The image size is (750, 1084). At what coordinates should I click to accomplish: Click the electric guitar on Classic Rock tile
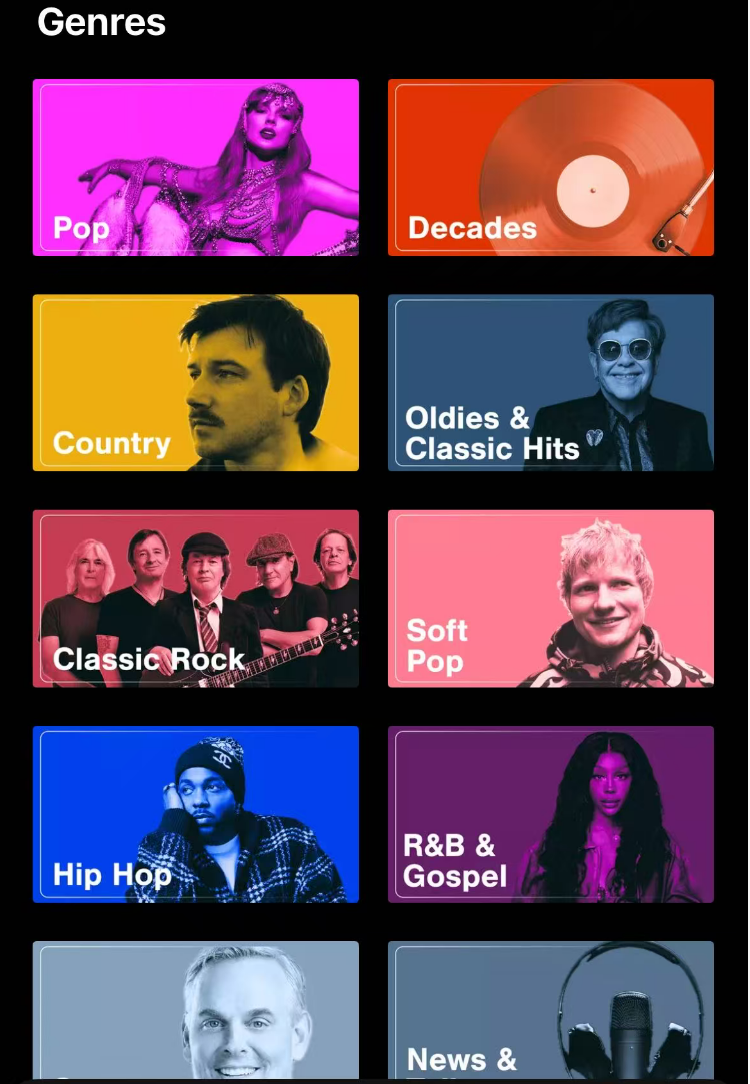pos(276,653)
